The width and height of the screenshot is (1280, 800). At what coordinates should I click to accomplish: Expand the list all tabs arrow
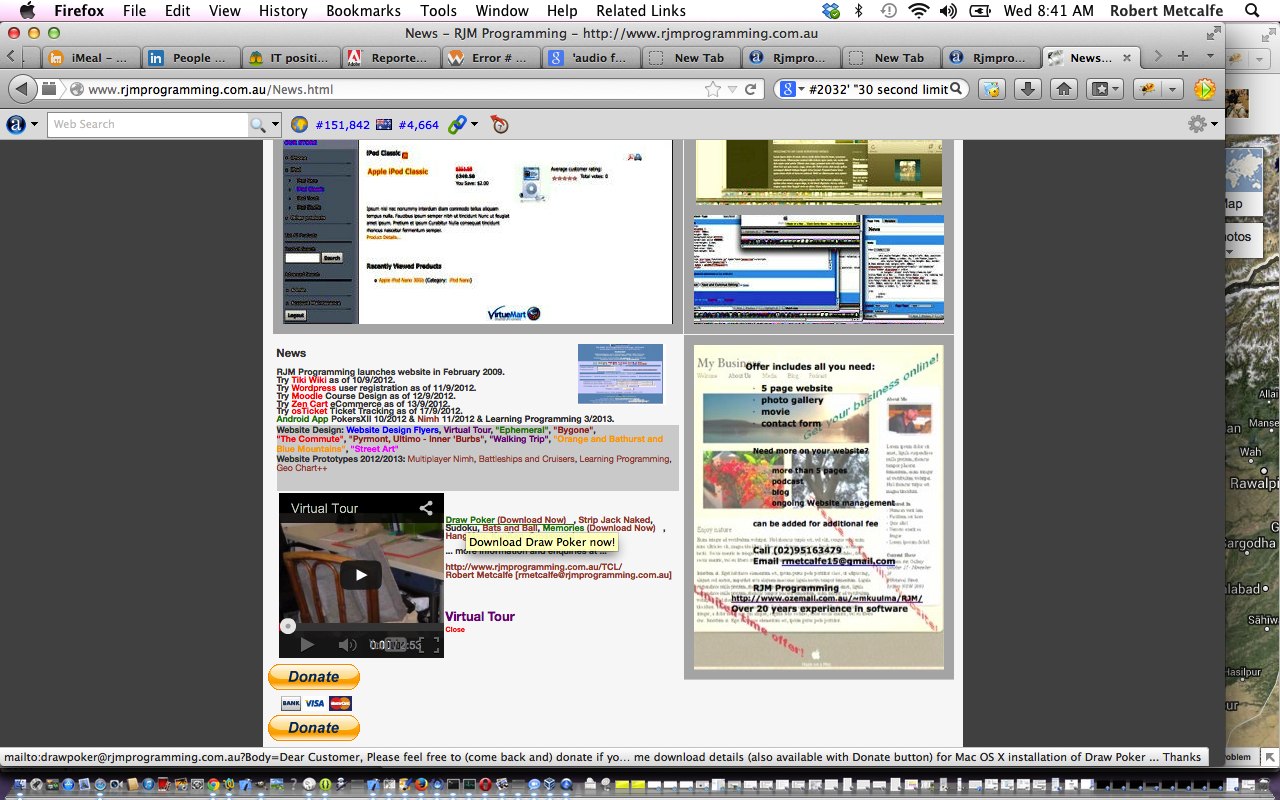pyautogui.click(x=1209, y=57)
